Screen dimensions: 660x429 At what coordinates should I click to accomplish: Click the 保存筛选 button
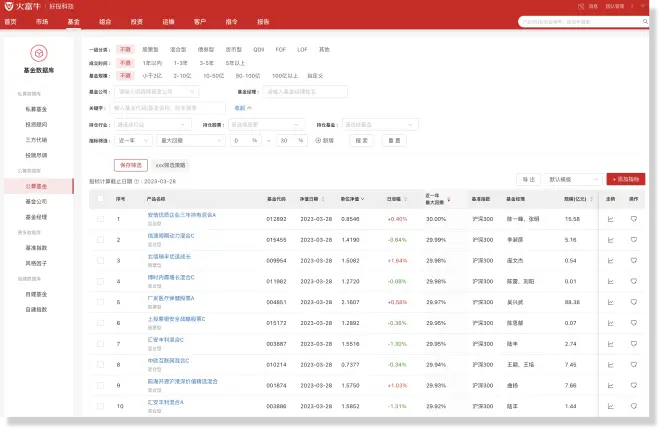[131, 164]
